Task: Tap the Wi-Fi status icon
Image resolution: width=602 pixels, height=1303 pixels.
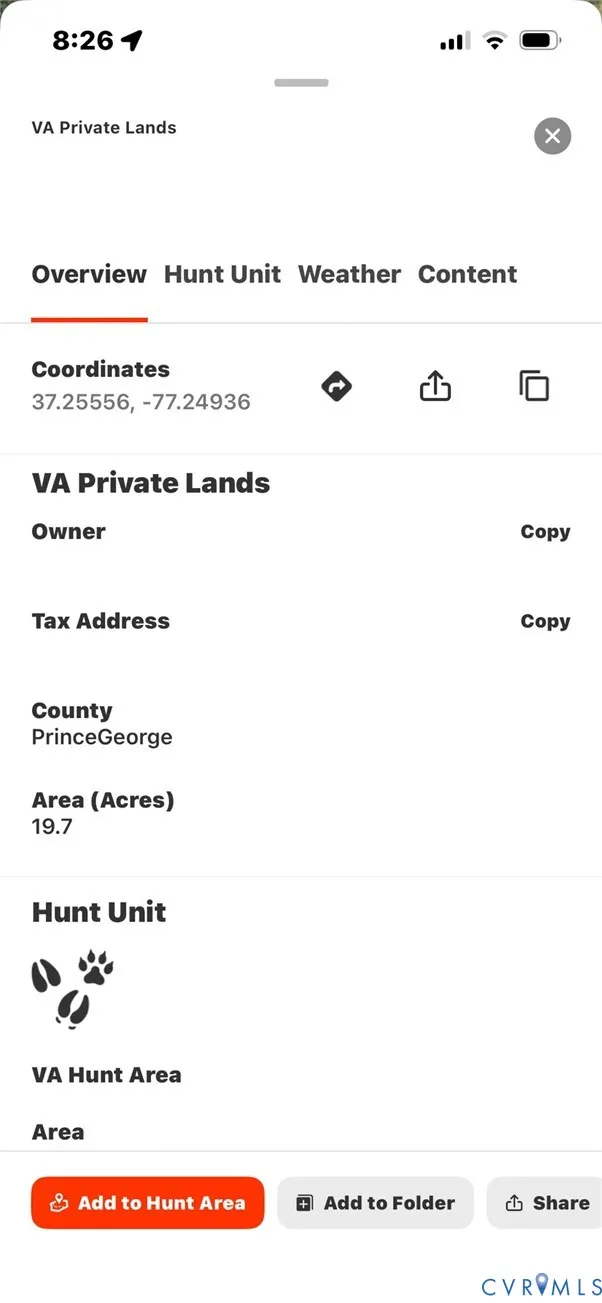Action: pyautogui.click(x=494, y=40)
